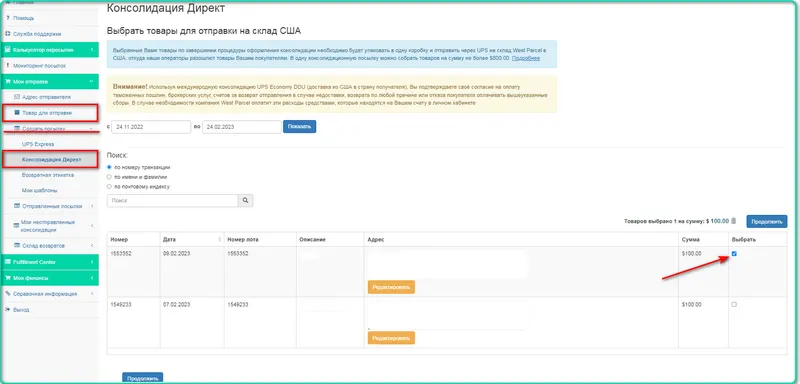
Task: Click the question mark icon next to Помощь
Action: coord(7,18)
